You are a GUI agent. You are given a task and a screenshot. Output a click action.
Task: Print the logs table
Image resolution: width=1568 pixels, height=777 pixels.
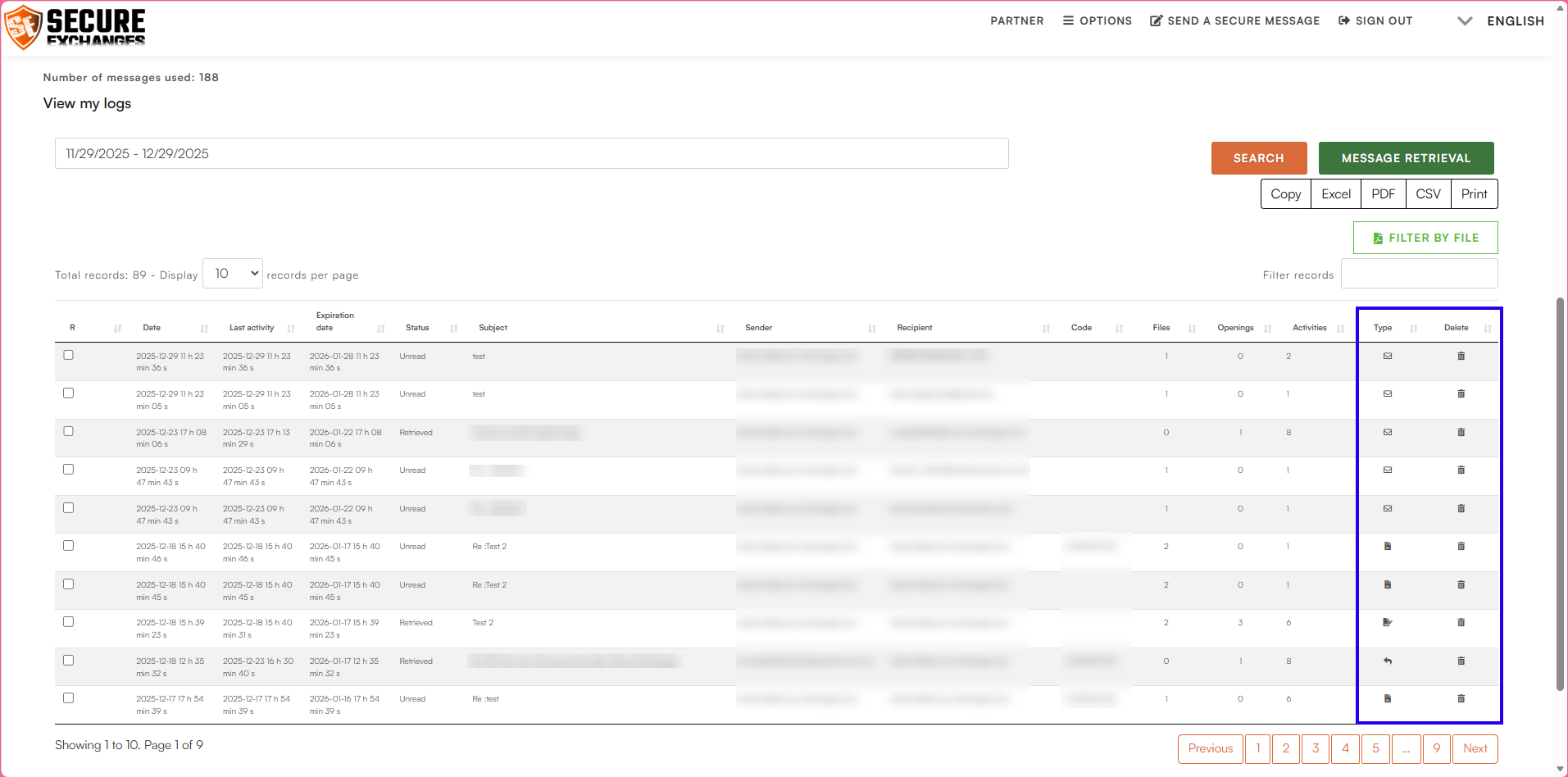tap(1475, 194)
